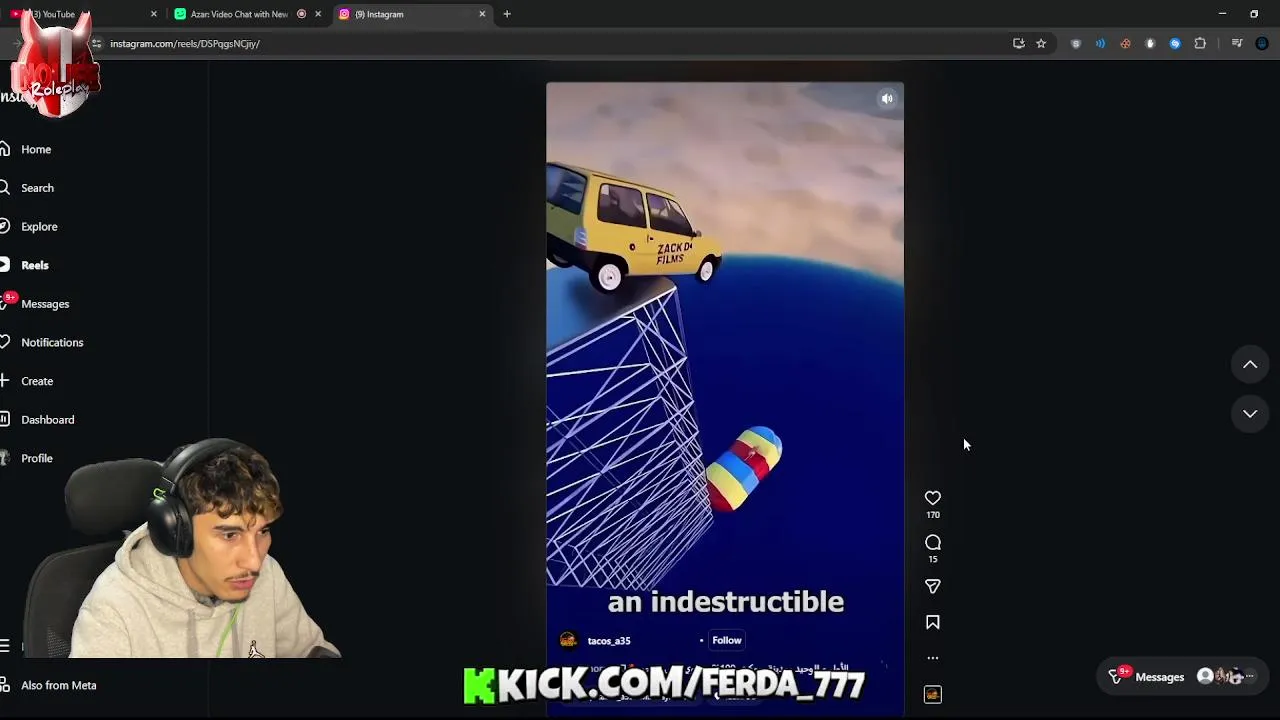Image resolution: width=1280 pixels, height=720 pixels.
Task: Click tacos_a35 avatar
Action: 568,640
